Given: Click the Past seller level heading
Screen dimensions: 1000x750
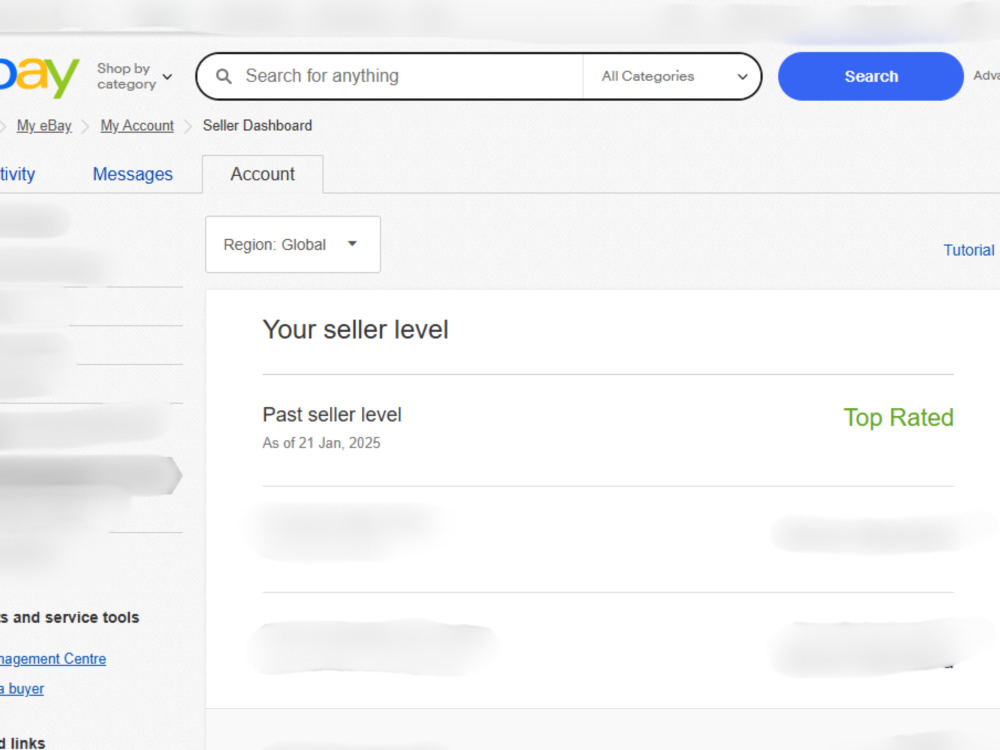Looking at the screenshot, I should (332, 415).
